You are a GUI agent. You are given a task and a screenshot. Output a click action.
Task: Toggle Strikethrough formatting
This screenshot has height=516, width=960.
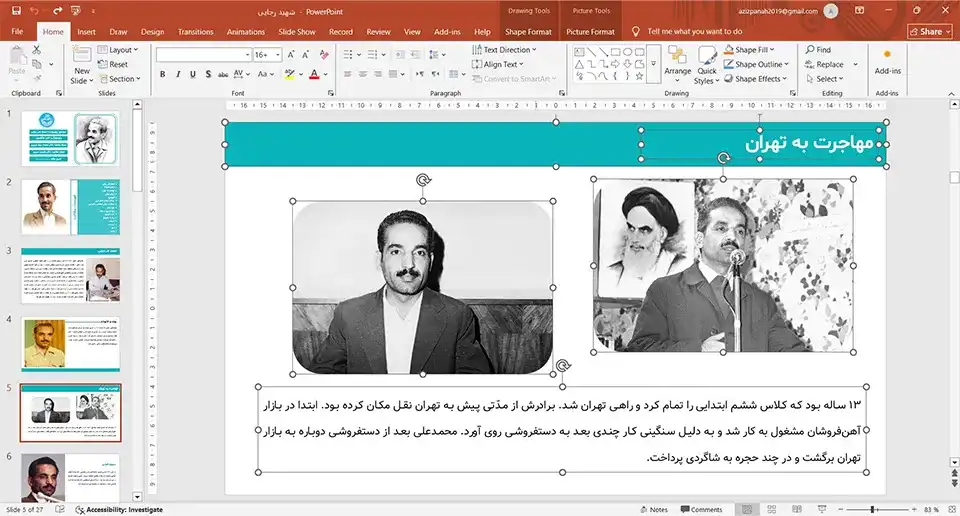coord(223,74)
